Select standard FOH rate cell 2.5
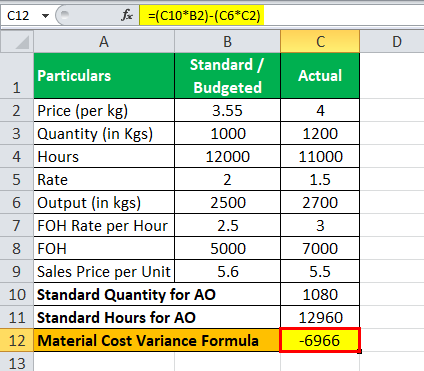The width and height of the screenshot is (424, 371). click(x=227, y=225)
